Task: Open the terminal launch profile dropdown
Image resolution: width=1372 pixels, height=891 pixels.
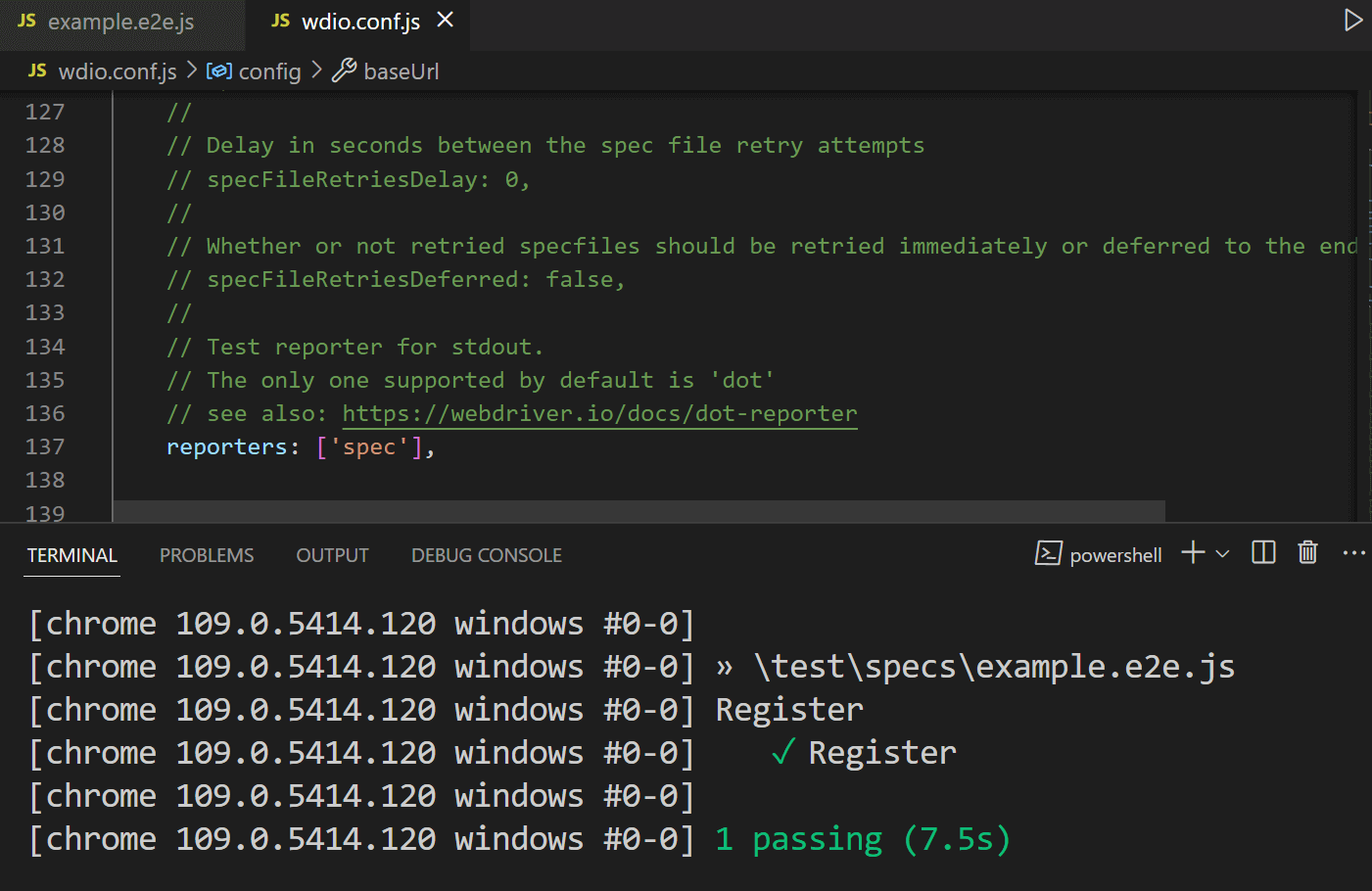Action: (1222, 554)
